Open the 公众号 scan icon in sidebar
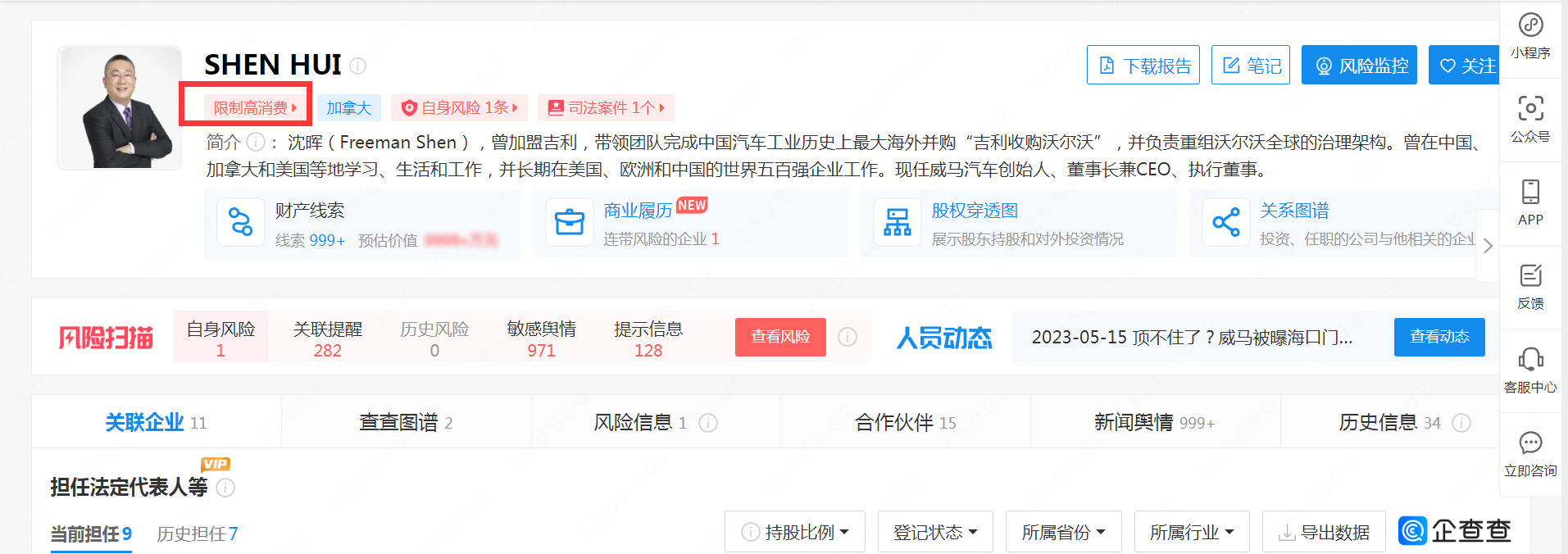 pyautogui.click(x=1530, y=108)
